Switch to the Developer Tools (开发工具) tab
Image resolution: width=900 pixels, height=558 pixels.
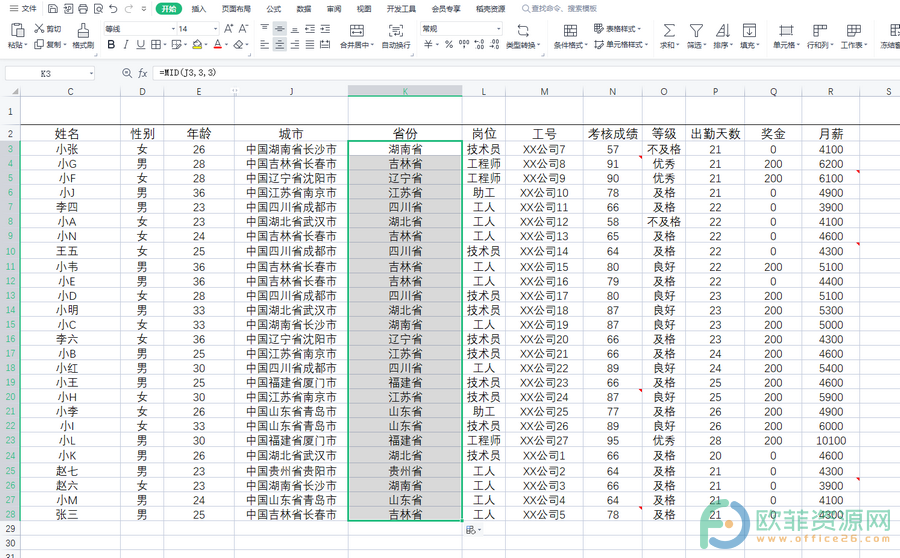[x=401, y=9]
